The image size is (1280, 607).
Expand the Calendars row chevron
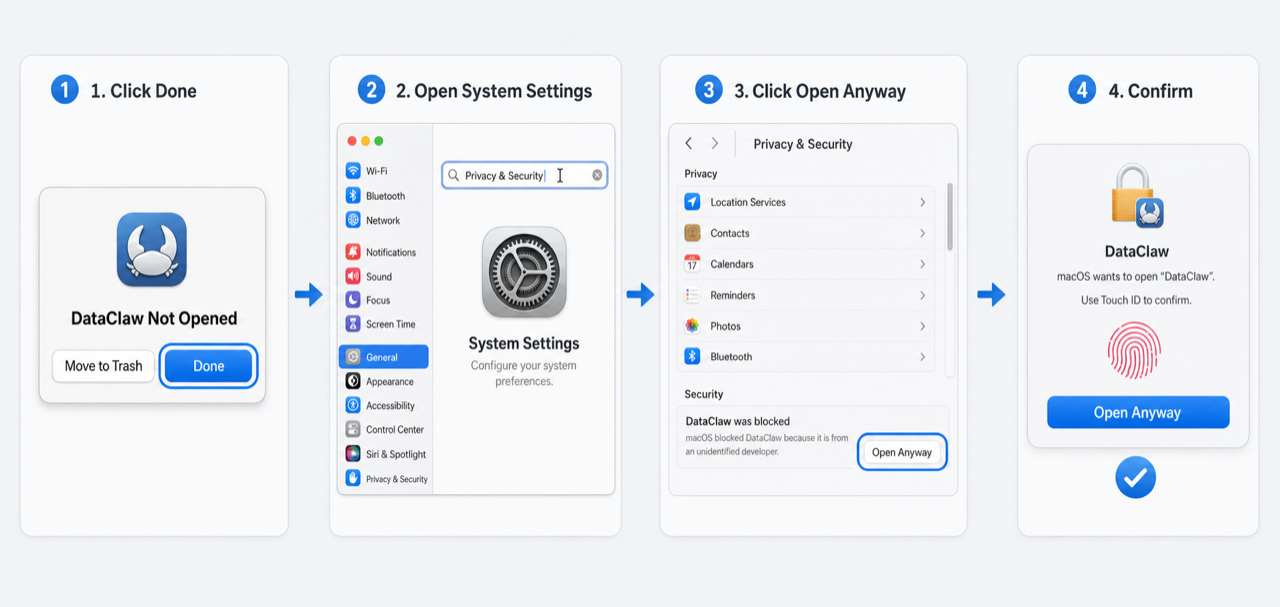tap(922, 264)
